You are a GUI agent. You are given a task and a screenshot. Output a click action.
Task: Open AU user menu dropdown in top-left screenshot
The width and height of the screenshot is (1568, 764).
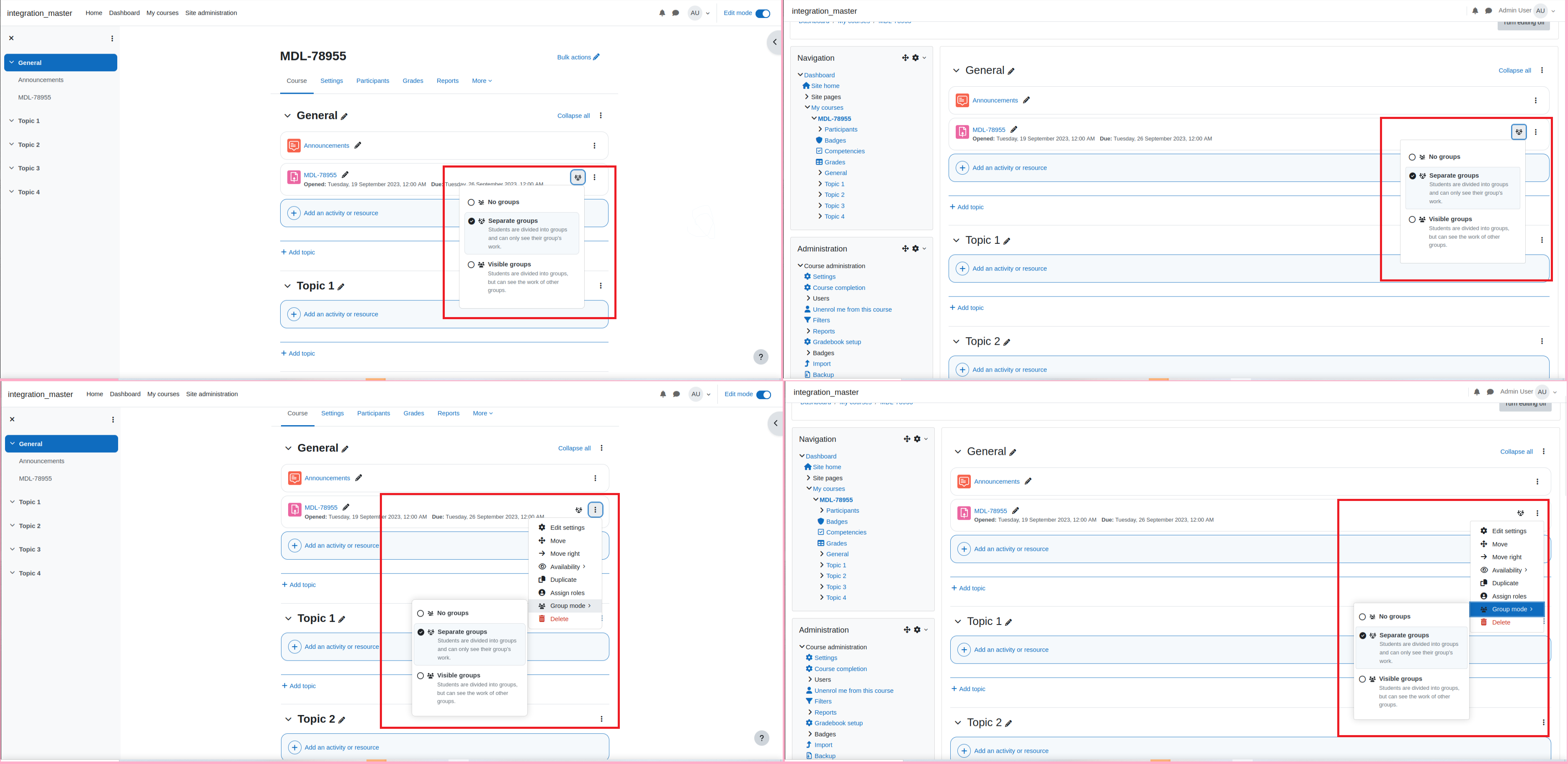(x=699, y=13)
